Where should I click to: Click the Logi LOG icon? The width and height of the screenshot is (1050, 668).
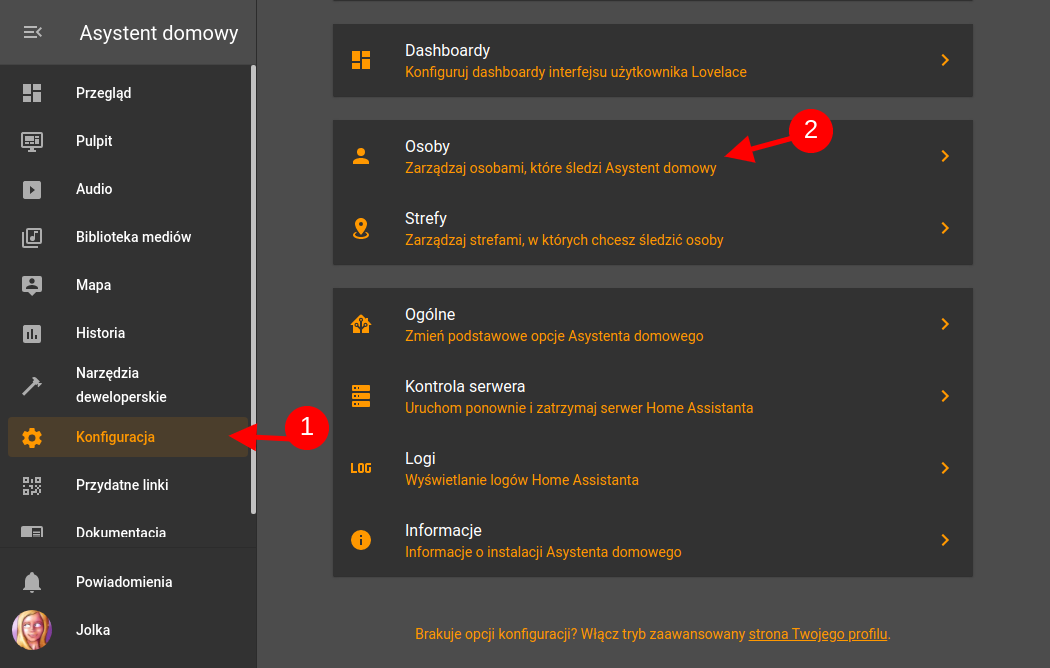coord(361,468)
